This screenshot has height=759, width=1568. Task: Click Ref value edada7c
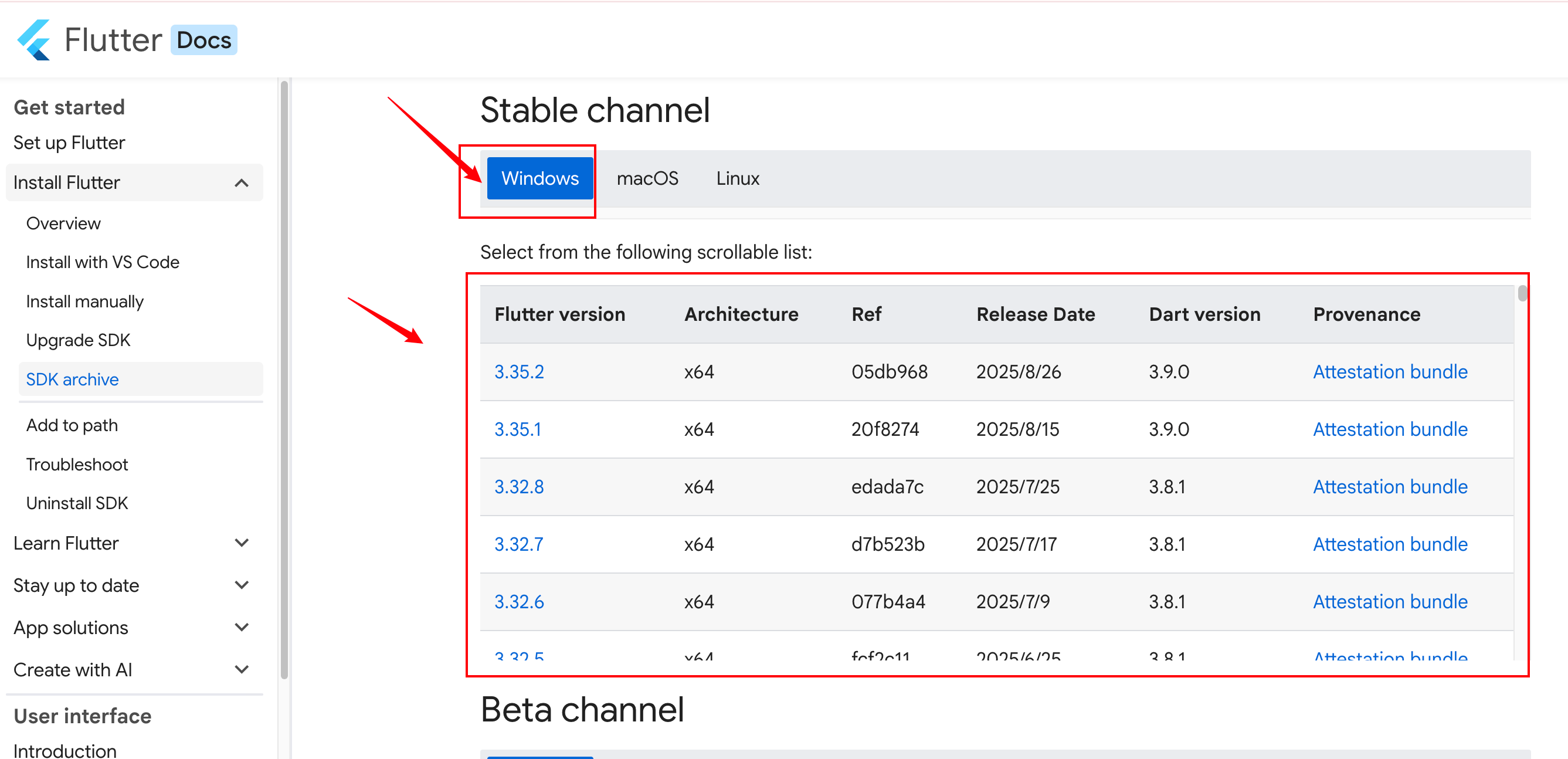tap(887, 487)
